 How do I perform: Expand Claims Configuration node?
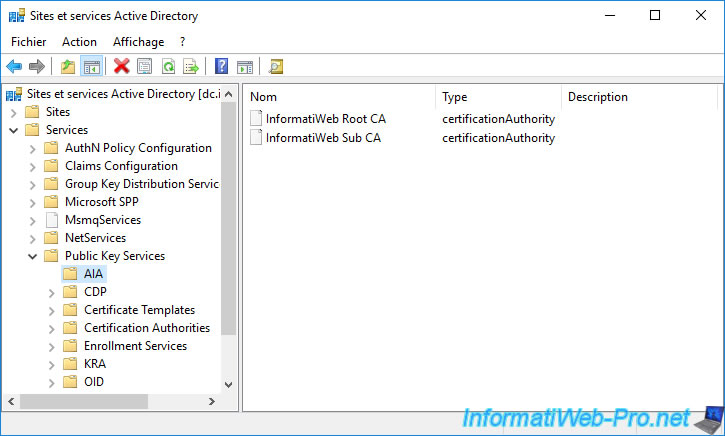coord(32,167)
